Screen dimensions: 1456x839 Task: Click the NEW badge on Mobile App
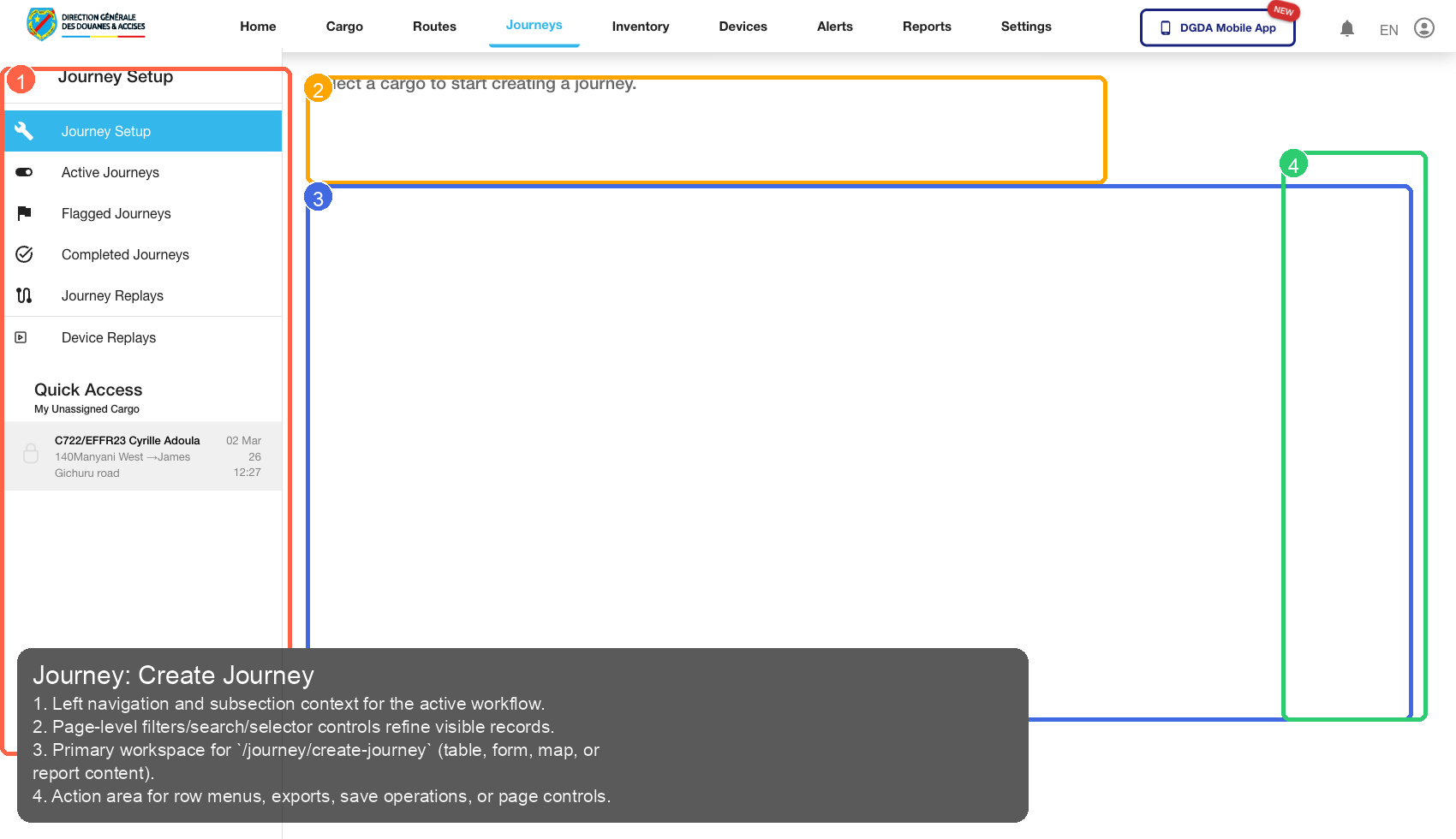coord(1284,10)
